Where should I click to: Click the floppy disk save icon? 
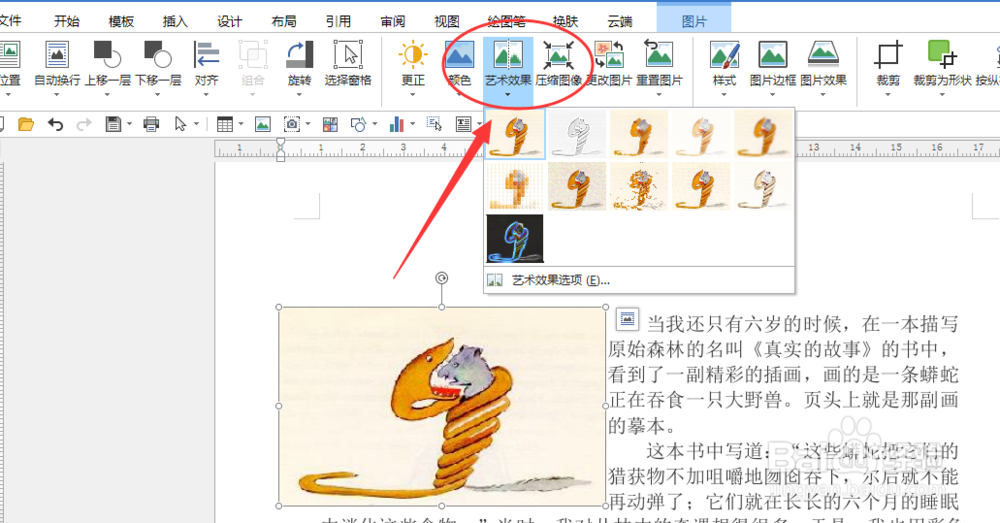[x=113, y=124]
